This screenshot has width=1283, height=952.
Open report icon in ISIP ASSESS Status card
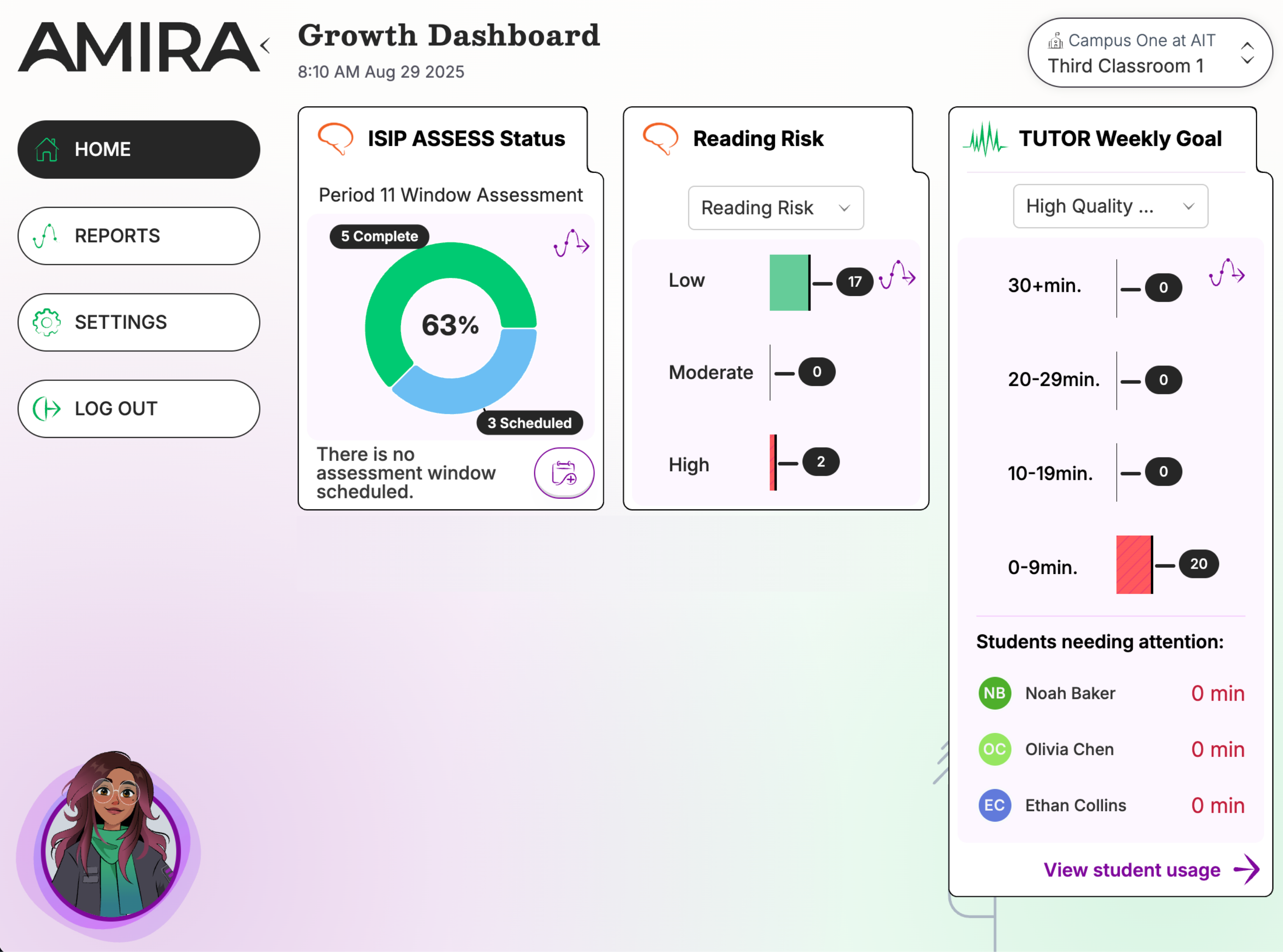[x=571, y=243]
